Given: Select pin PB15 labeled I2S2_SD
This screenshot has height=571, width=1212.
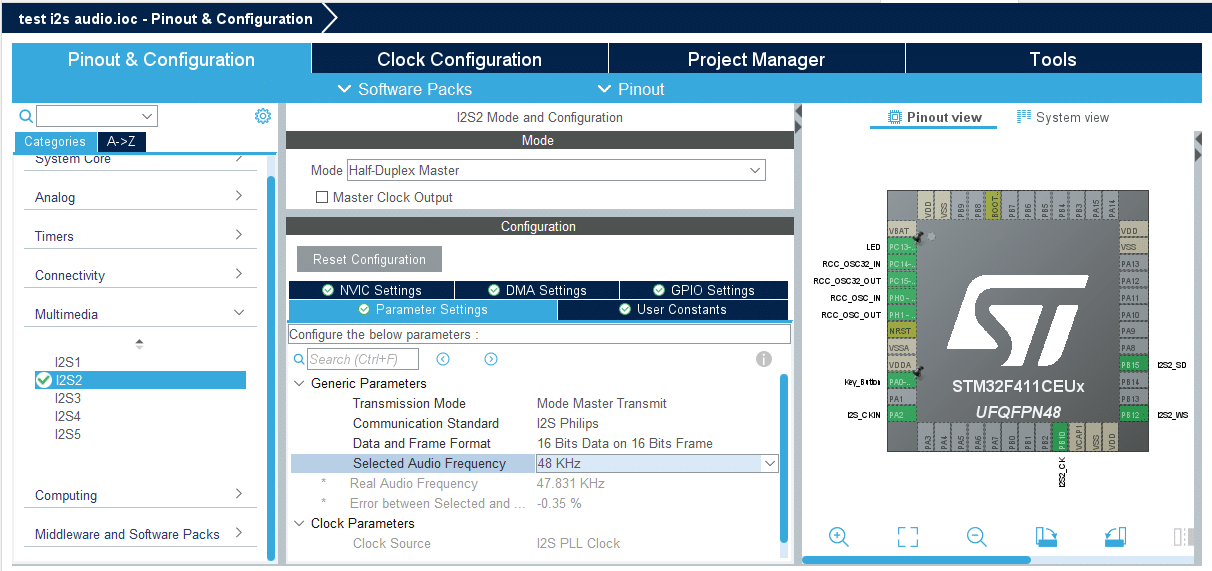Looking at the screenshot, I should (1134, 365).
